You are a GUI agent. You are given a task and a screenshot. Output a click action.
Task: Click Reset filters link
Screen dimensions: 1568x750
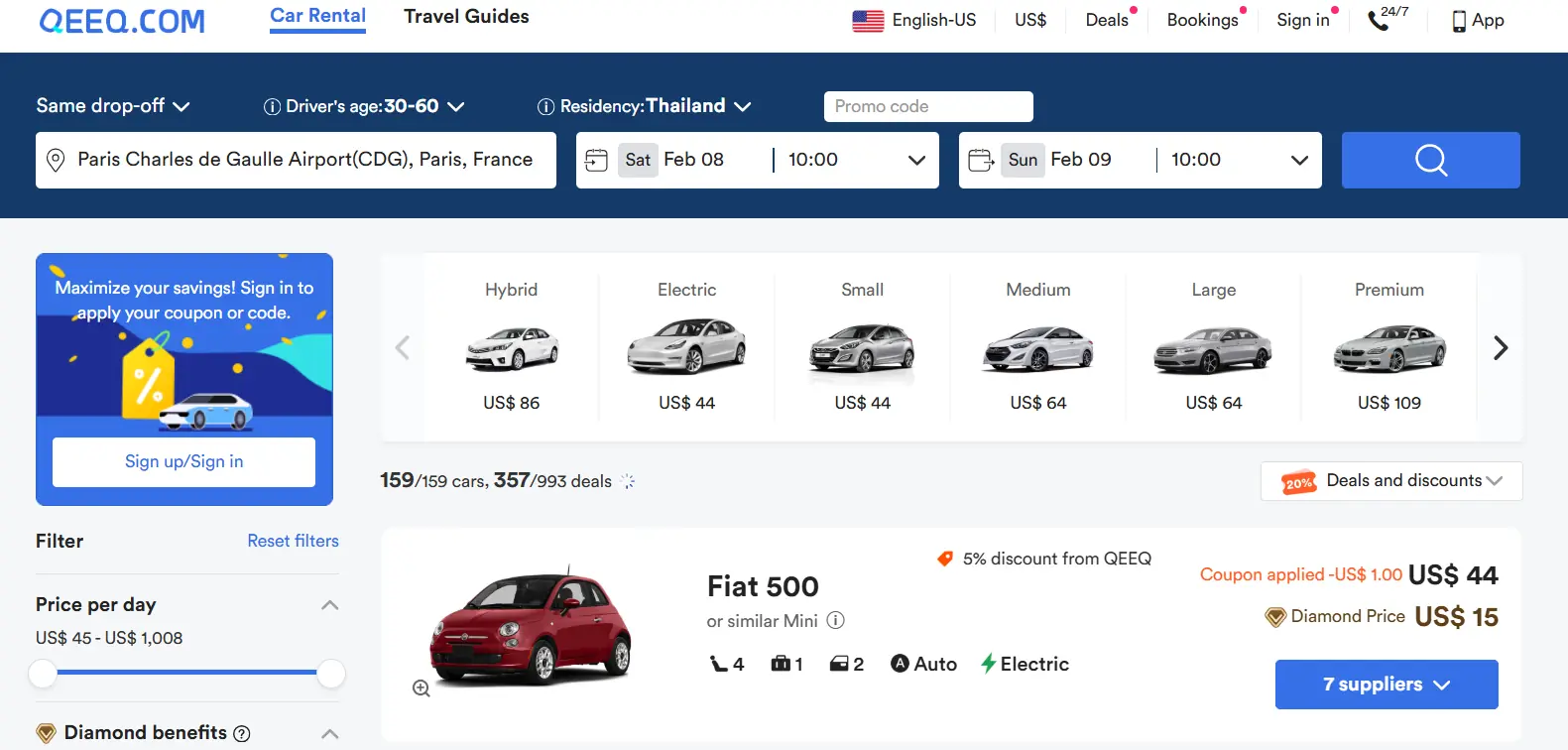click(x=293, y=541)
